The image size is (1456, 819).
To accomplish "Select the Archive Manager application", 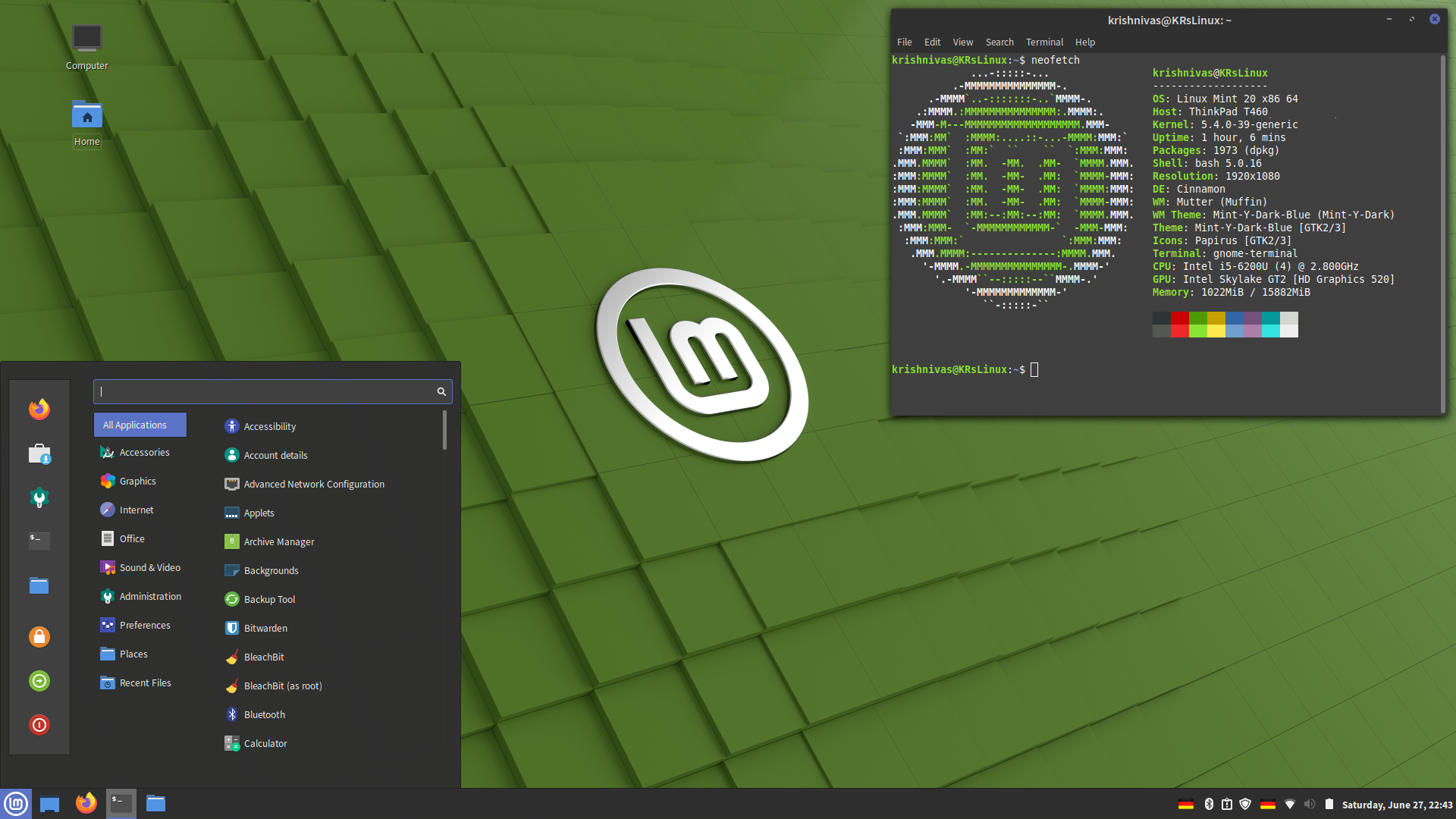I will point(279,541).
